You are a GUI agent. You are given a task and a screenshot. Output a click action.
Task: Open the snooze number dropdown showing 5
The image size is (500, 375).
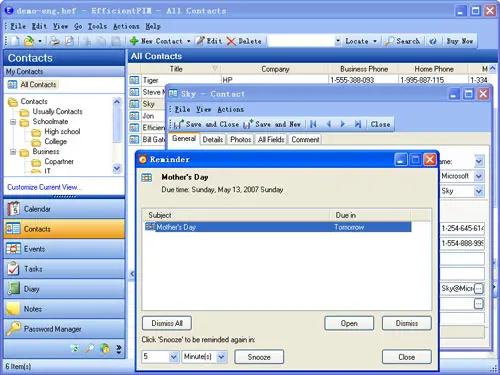[173, 357]
